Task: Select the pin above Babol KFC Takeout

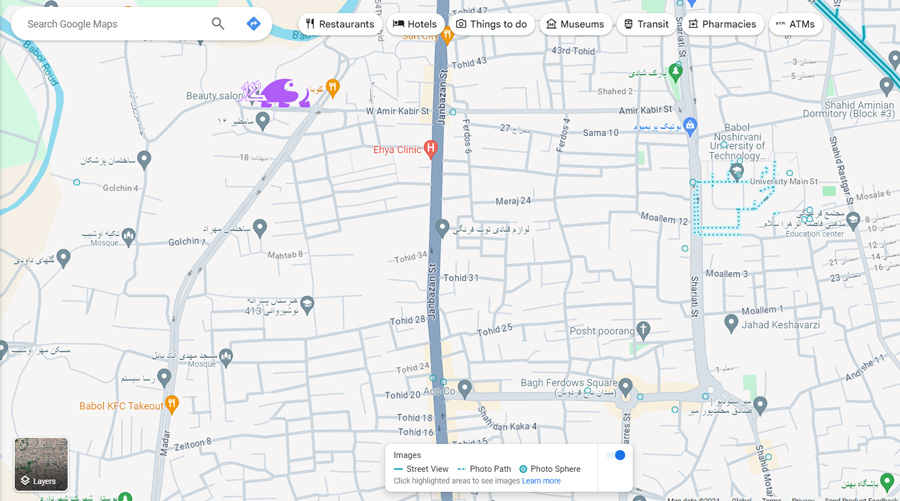Action: 164,377
